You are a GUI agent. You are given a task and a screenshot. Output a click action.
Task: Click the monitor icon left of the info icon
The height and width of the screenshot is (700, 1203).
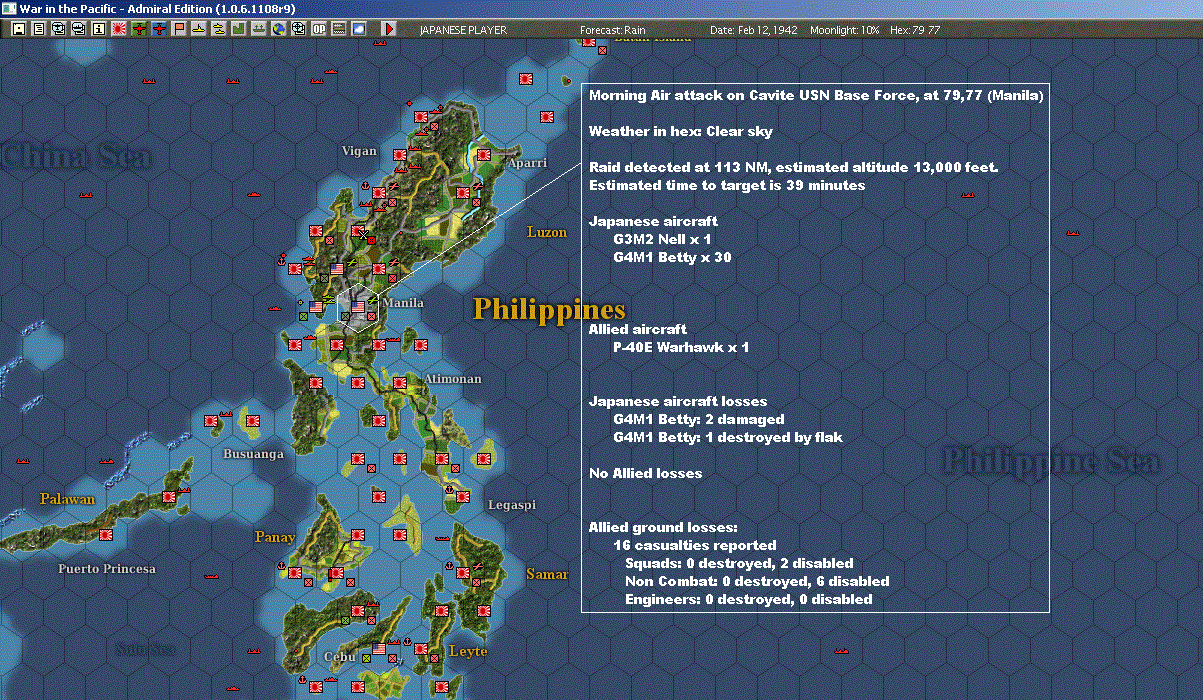(79, 30)
